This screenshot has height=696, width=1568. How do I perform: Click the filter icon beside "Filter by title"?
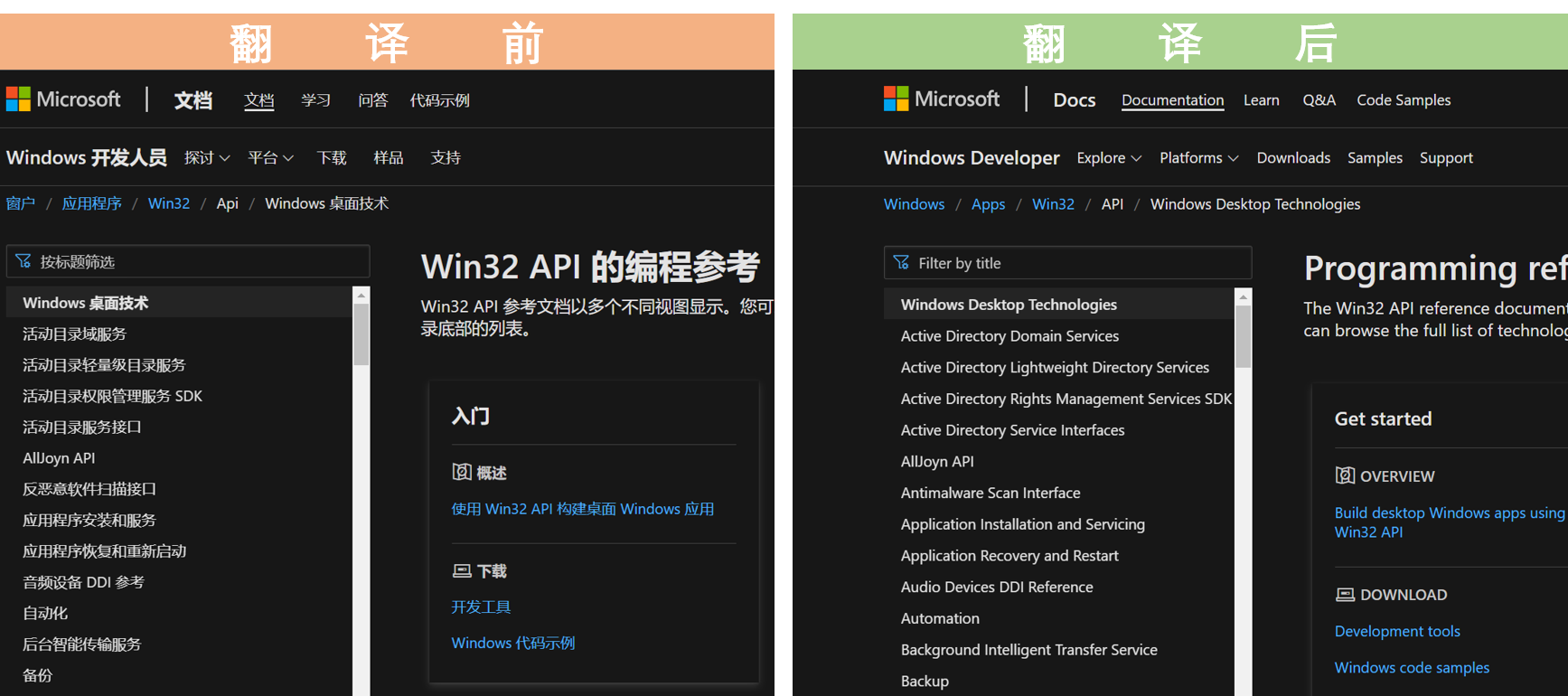(901, 263)
